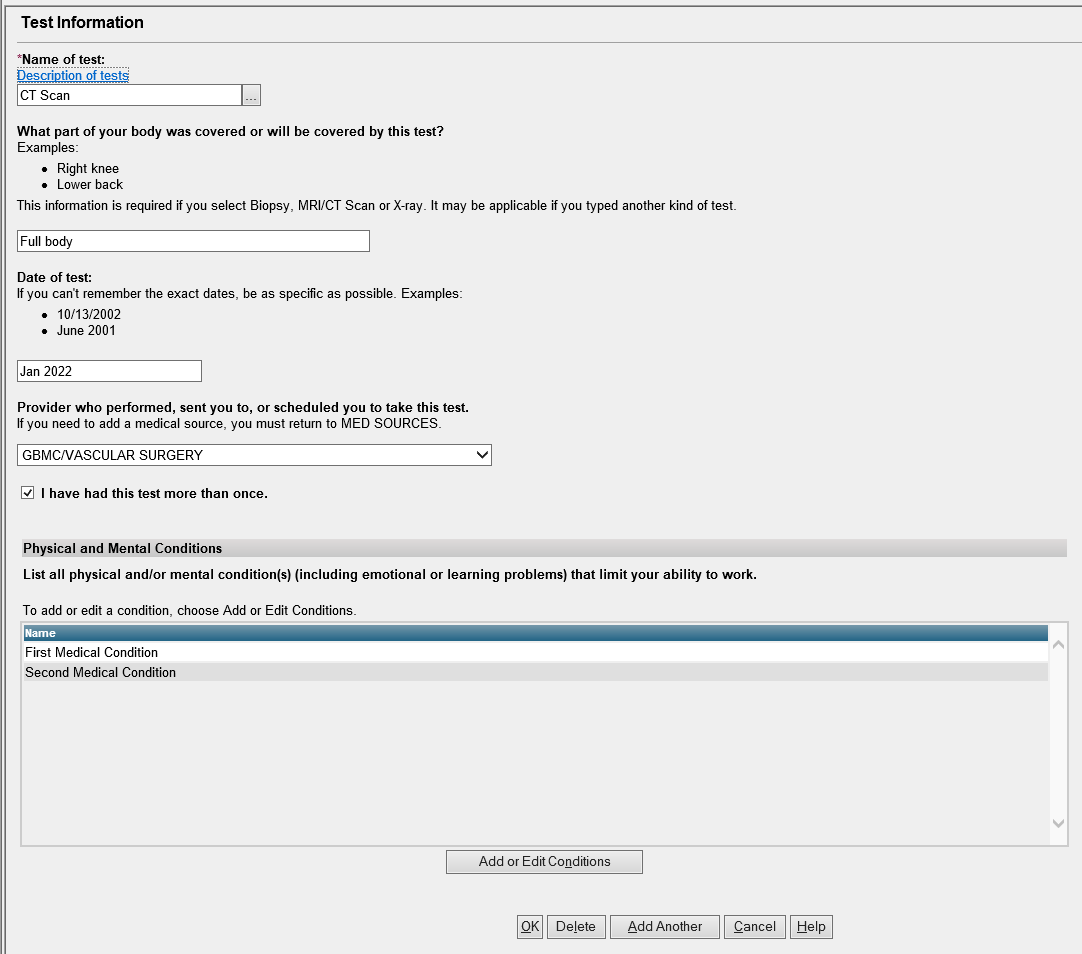
Task: Click the browse button beside test name
Action: tap(251, 96)
